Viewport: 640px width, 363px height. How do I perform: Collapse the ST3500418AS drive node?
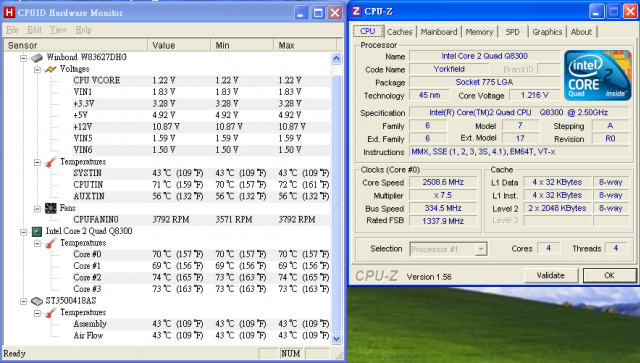click(x=23, y=302)
